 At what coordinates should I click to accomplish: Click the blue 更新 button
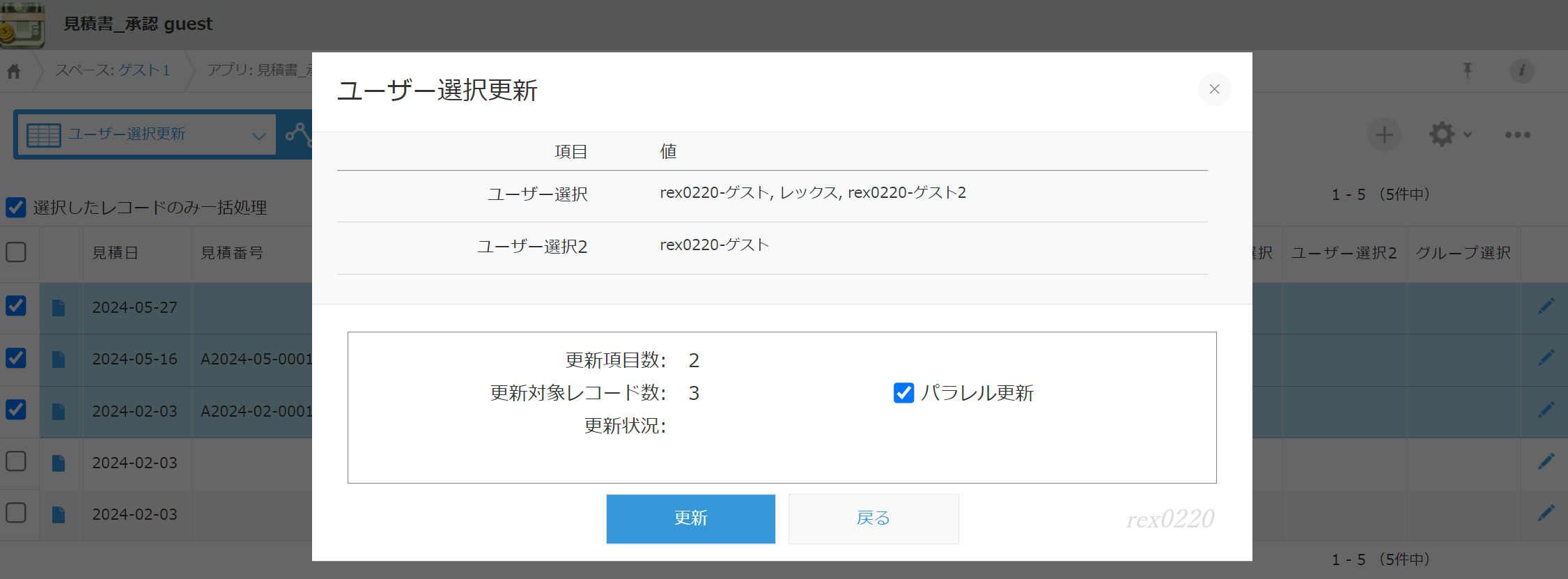pos(690,518)
